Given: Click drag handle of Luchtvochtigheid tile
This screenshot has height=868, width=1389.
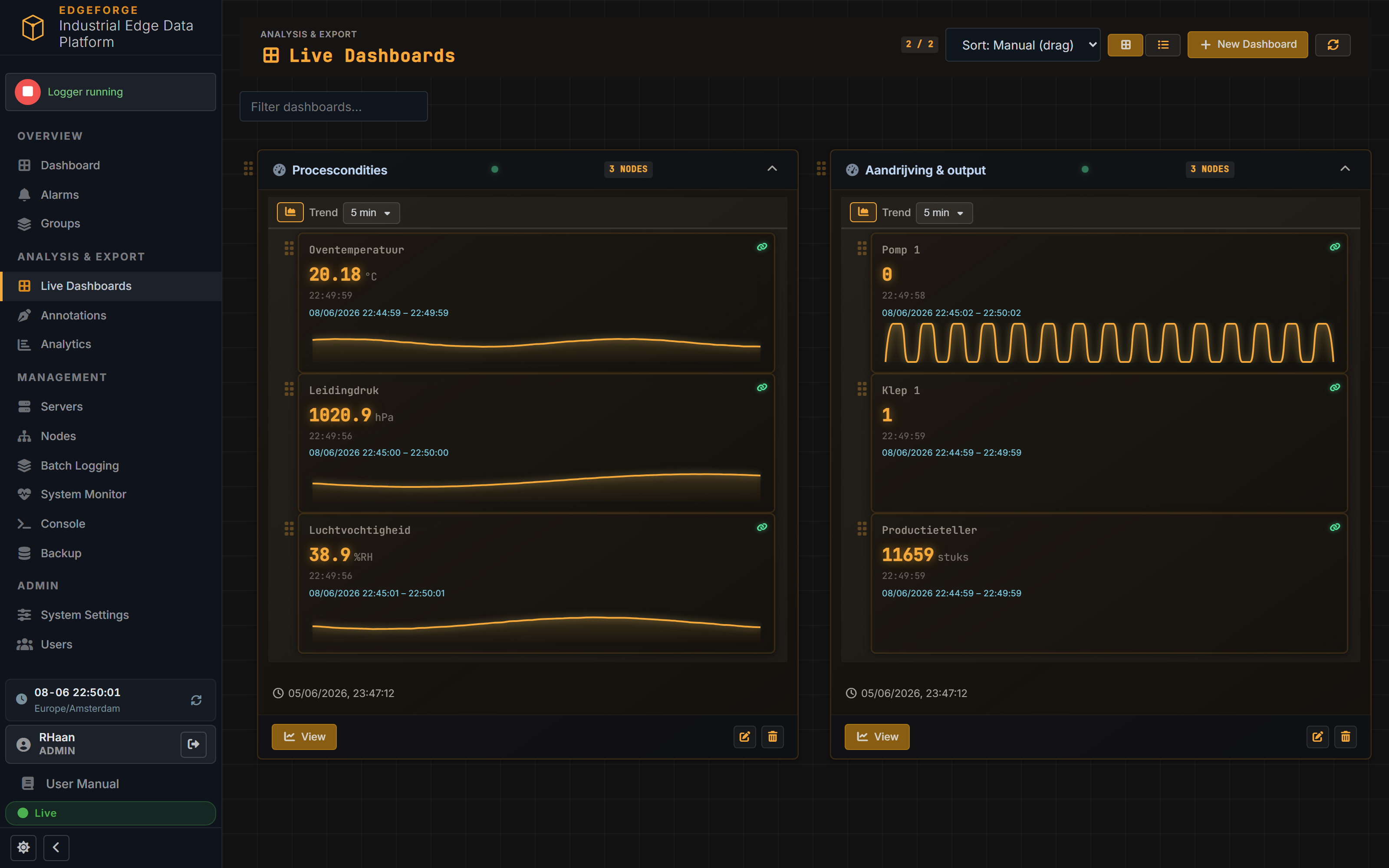Looking at the screenshot, I should [x=289, y=529].
